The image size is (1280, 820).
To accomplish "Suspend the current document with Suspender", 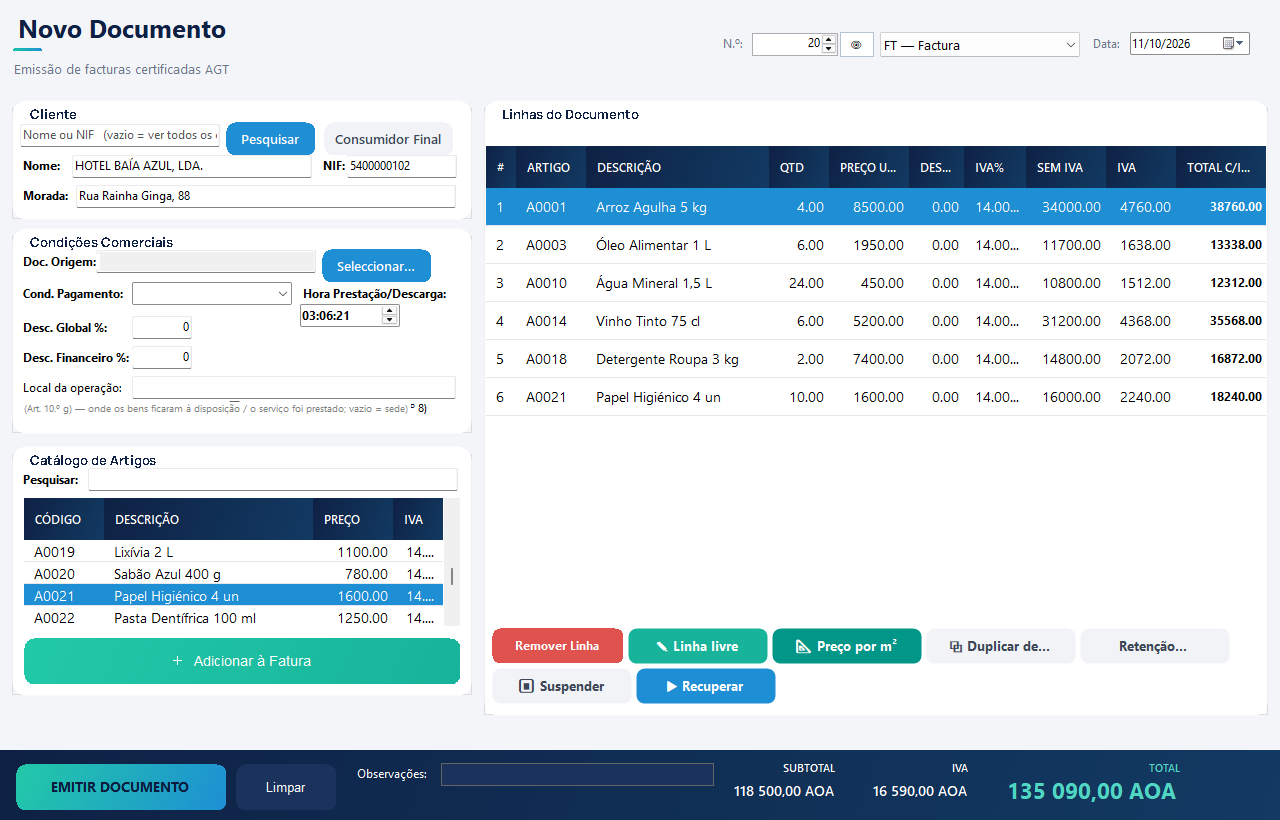I will (x=562, y=687).
